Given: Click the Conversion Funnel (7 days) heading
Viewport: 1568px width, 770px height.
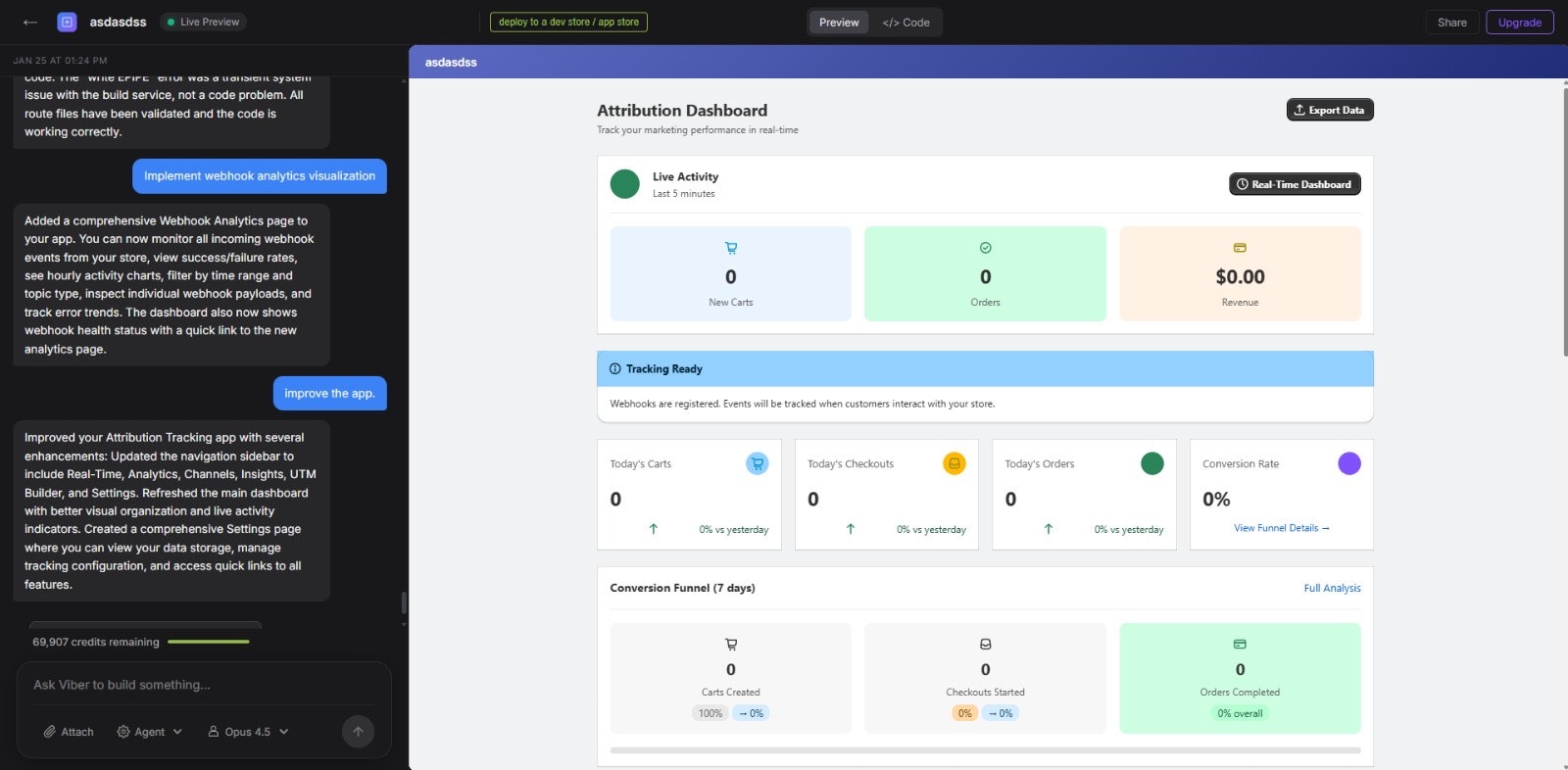Looking at the screenshot, I should [682, 588].
